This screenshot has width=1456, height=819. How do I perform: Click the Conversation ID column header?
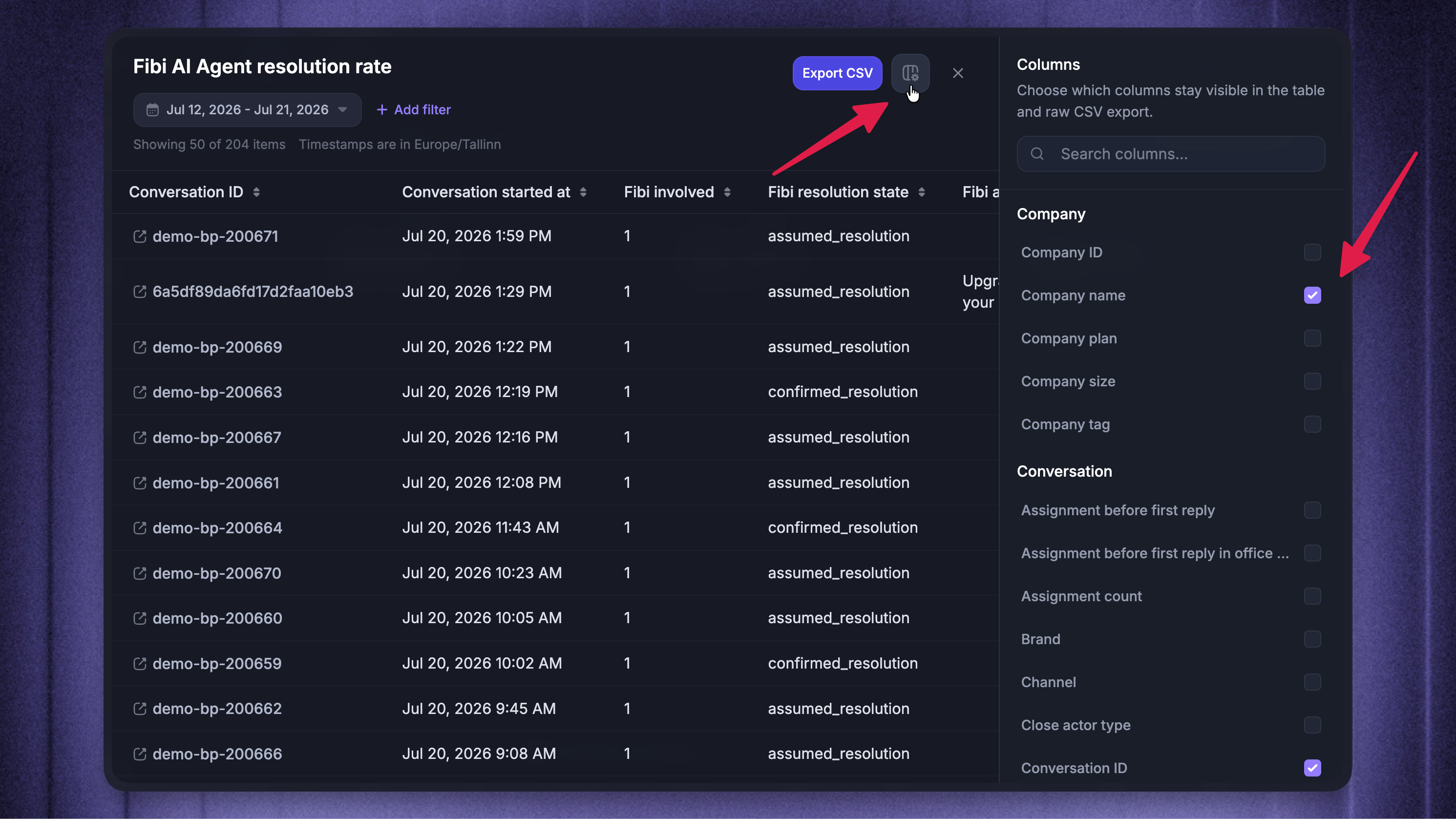pos(186,192)
